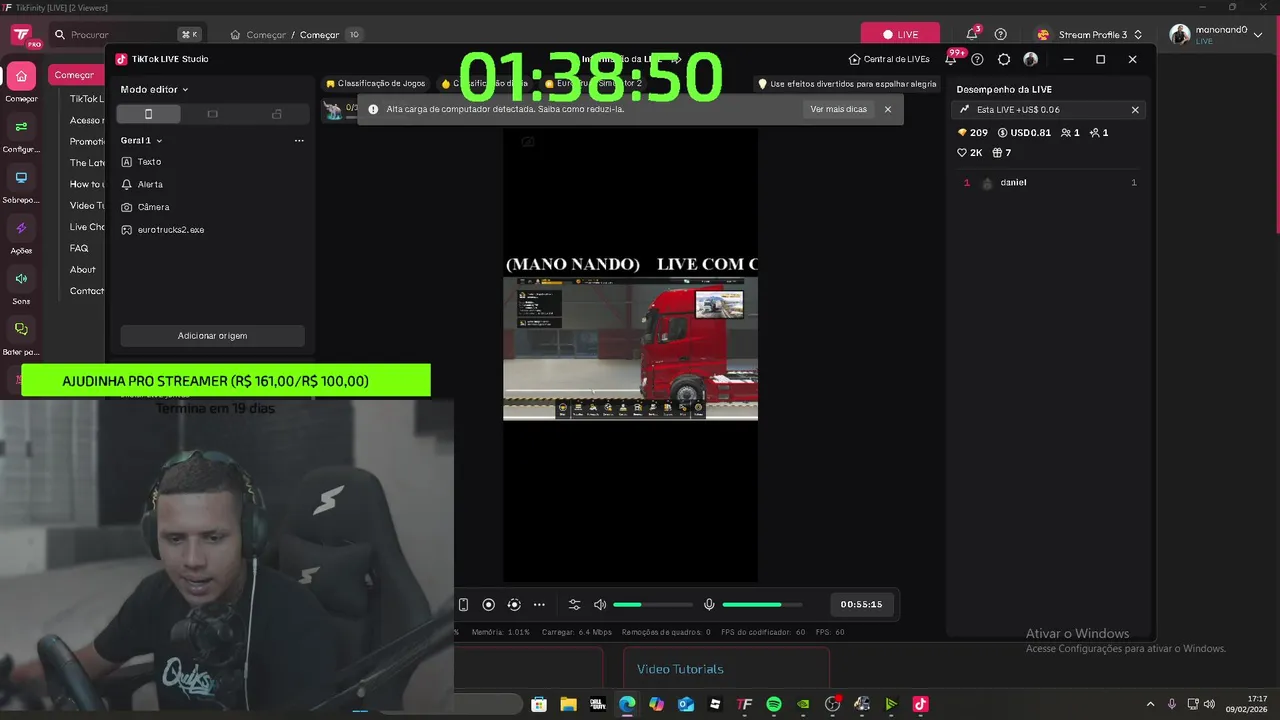Select the dual-screen layout mode

[x=277, y=114]
